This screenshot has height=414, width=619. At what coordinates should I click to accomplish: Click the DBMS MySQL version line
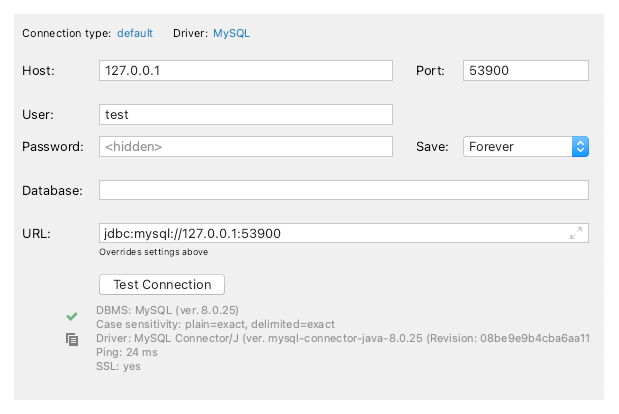click(x=167, y=310)
